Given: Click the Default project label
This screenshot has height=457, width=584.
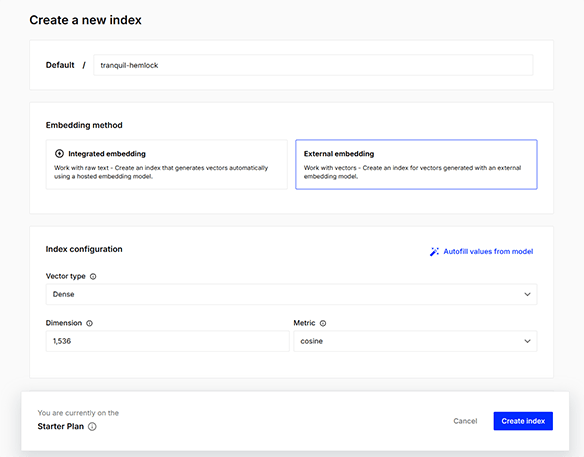Looking at the screenshot, I should 60,65.
